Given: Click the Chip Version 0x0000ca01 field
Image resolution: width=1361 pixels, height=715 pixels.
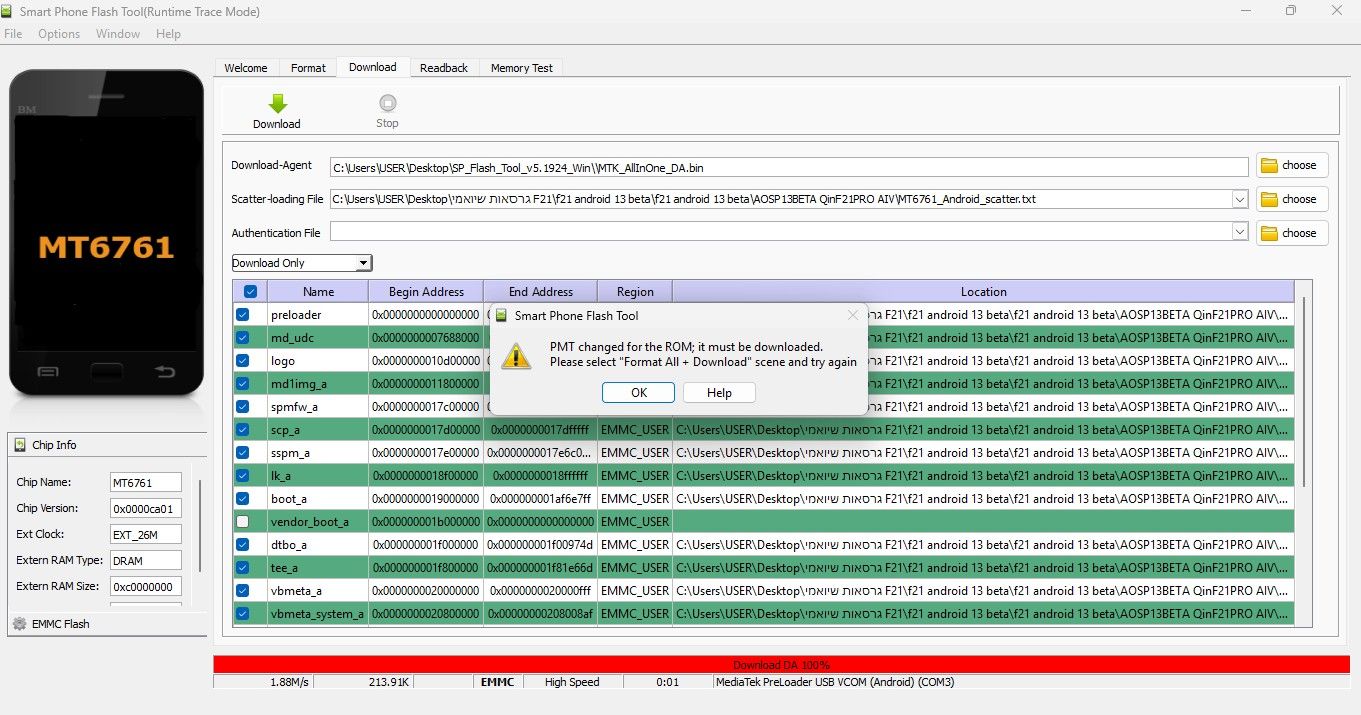Looking at the screenshot, I should point(146,508).
